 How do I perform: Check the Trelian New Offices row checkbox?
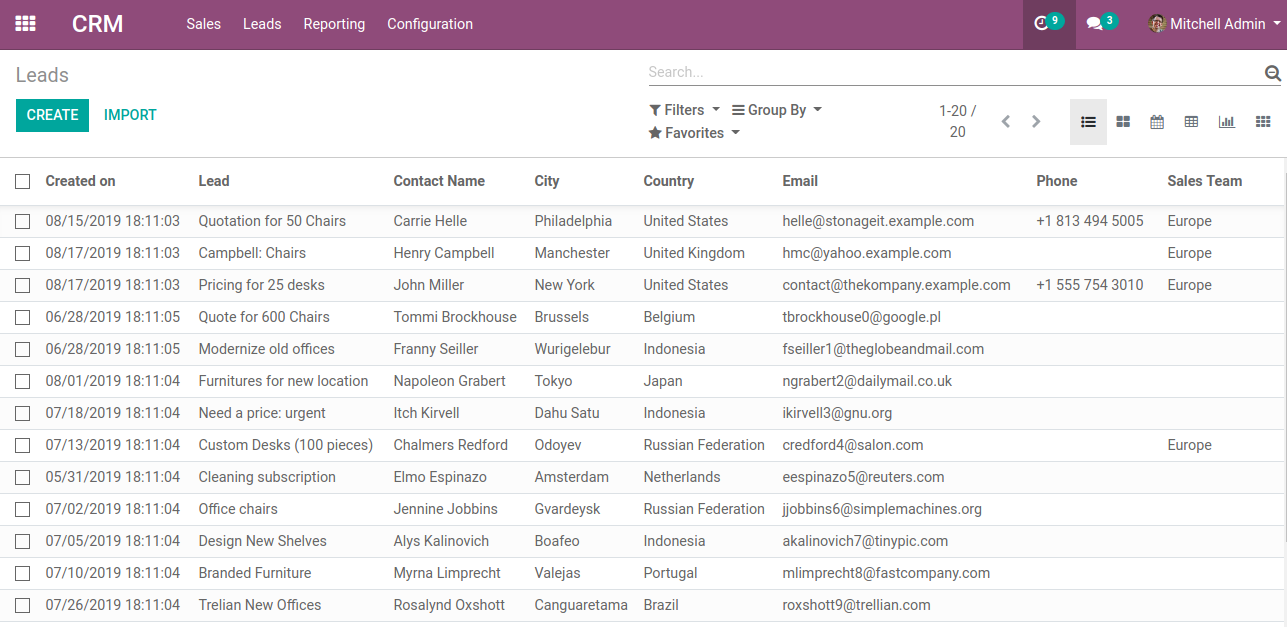coord(22,605)
